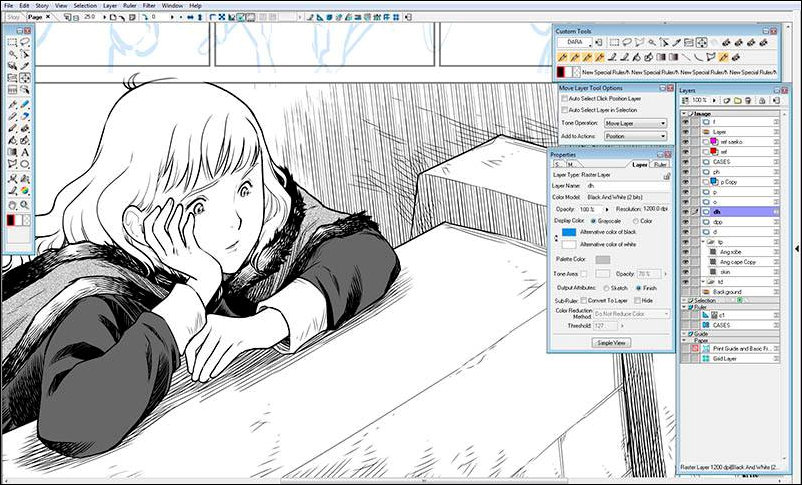Enable Auto Select Click Position Layer
802x485 pixels.
click(x=563, y=99)
